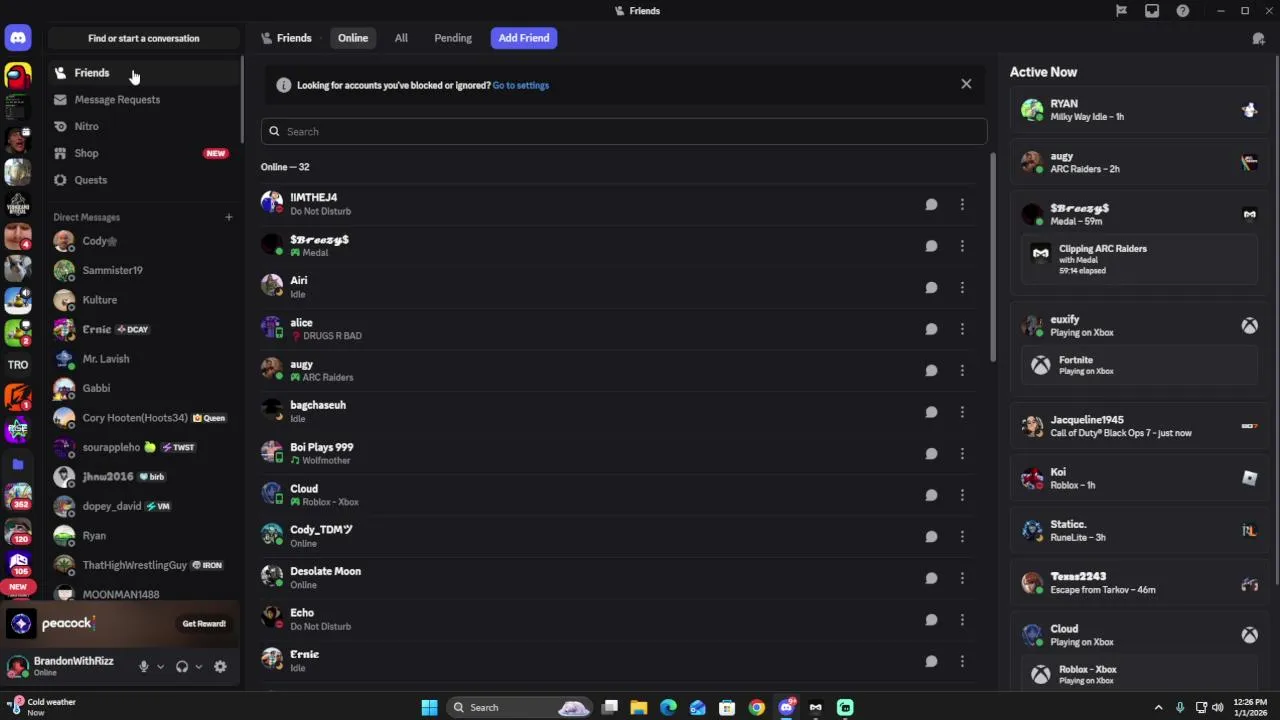The width and height of the screenshot is (1280, 720).
Task: Open File Explorer from taskbar
Action: (x=638, y=707)
